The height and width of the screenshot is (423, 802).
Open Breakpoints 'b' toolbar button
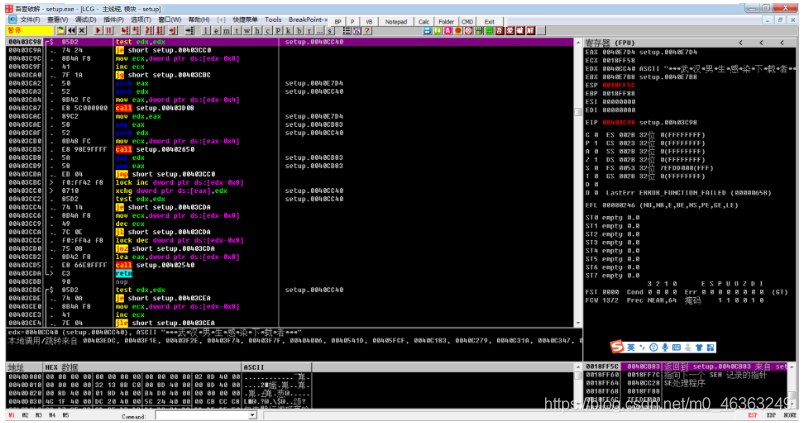[x=299, y=31]
